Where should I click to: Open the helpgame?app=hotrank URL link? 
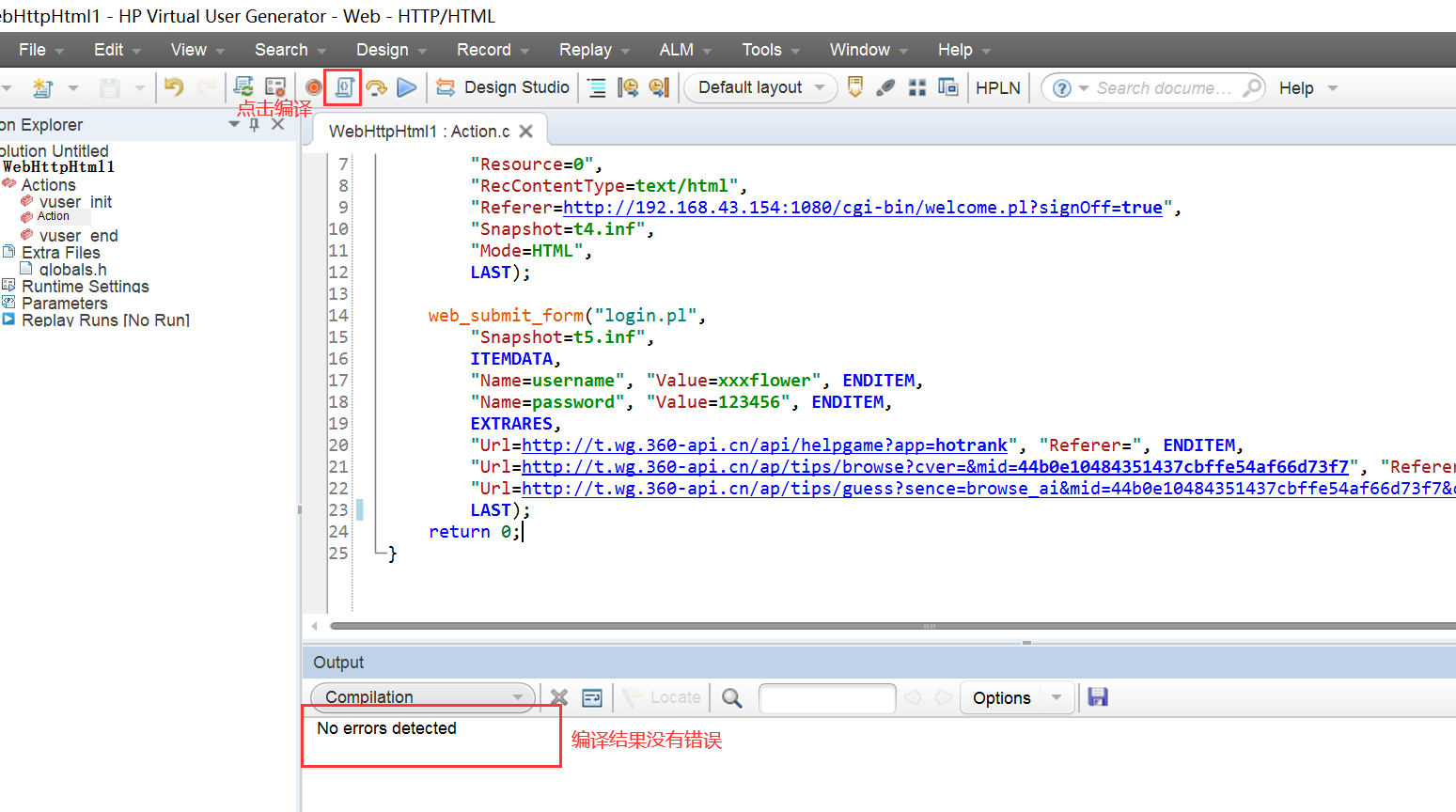(x=765, y=445)
